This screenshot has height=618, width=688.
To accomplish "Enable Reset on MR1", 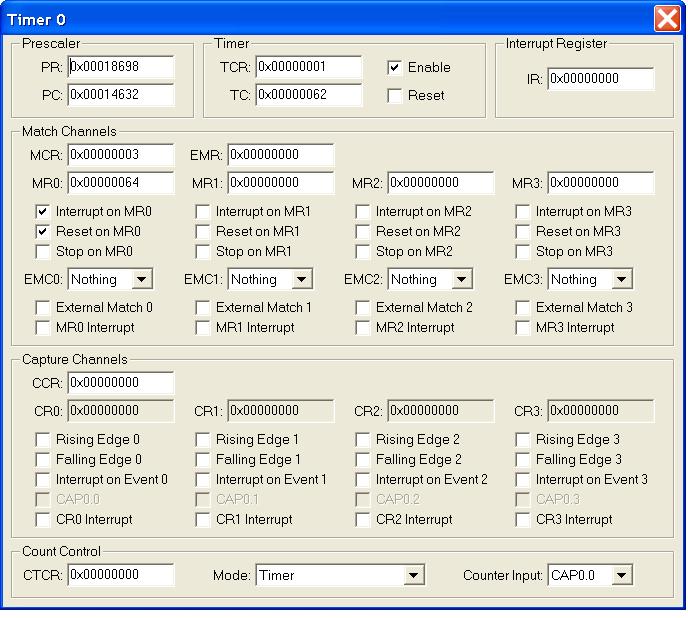I will pos(202,232).
